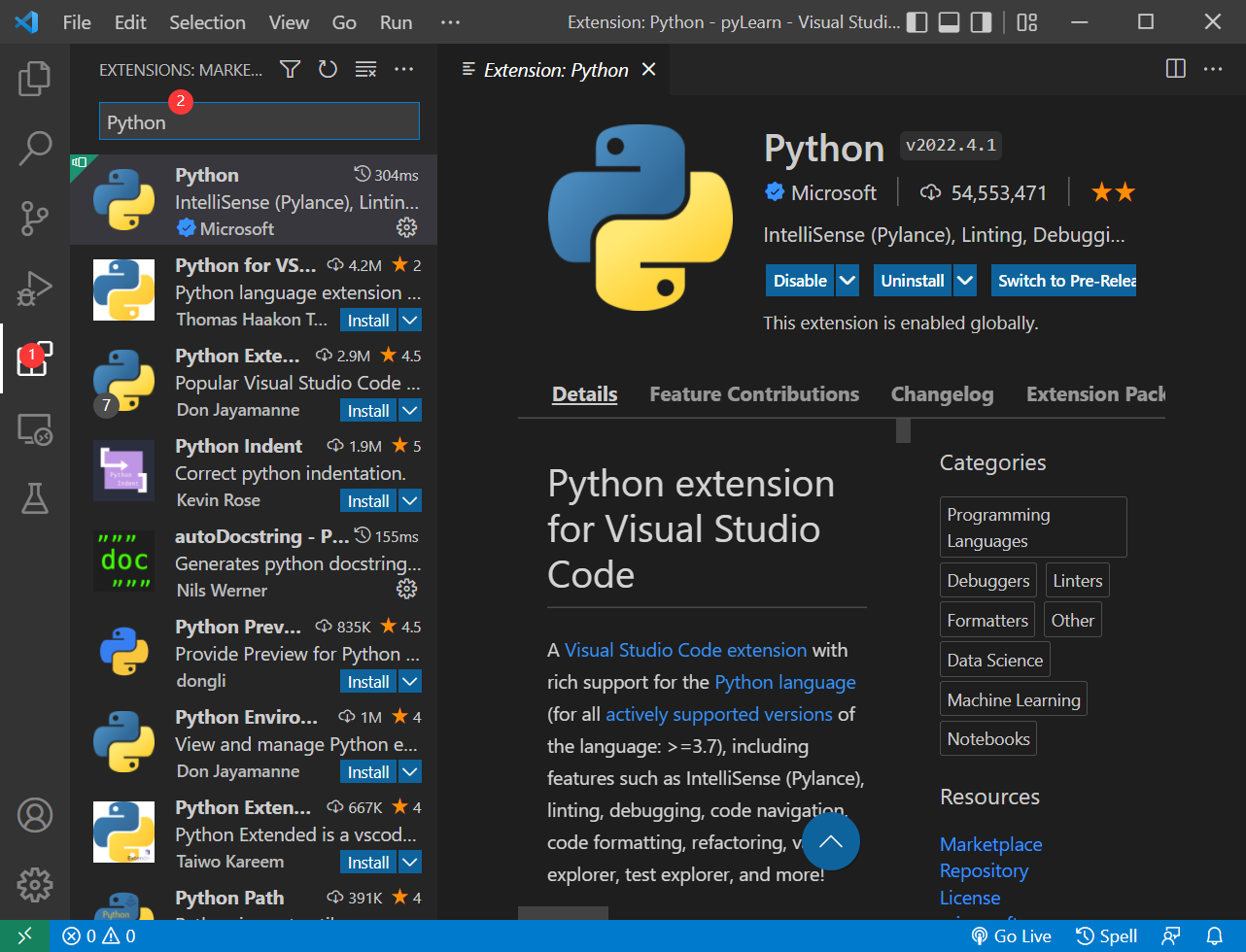Open notifications bell in status bar
This screenshot has height=952, width=1246.
point(1215,936)
